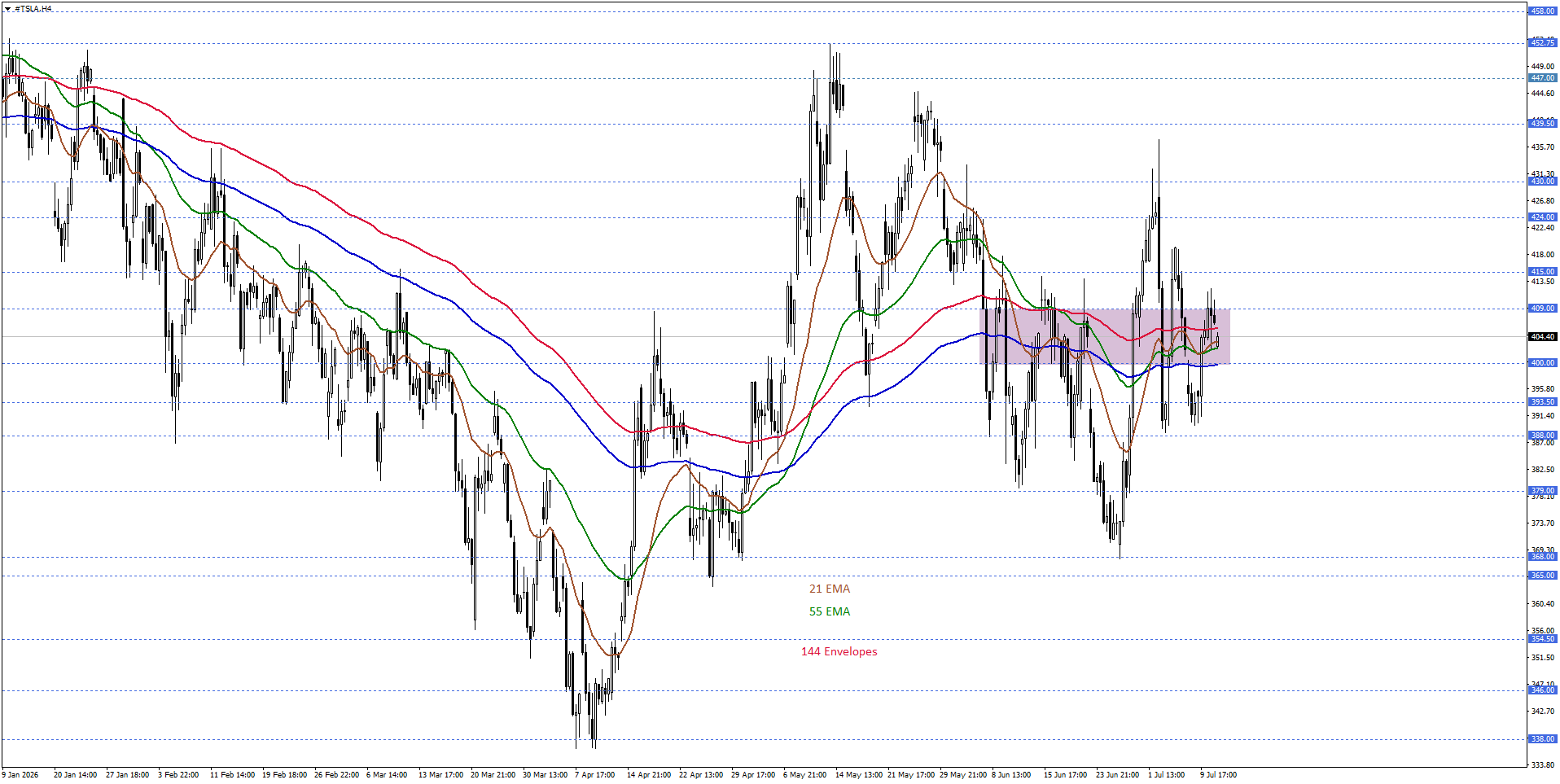
Task: Click the 373.70 price scale value
Action: [x=1542, y=523]
